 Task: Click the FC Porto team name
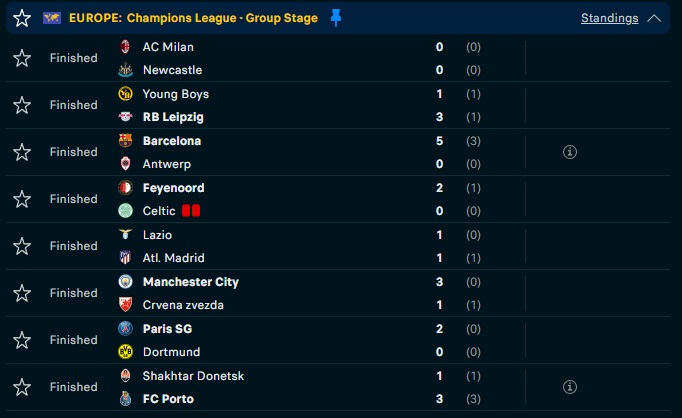click(x=168, y=399)
